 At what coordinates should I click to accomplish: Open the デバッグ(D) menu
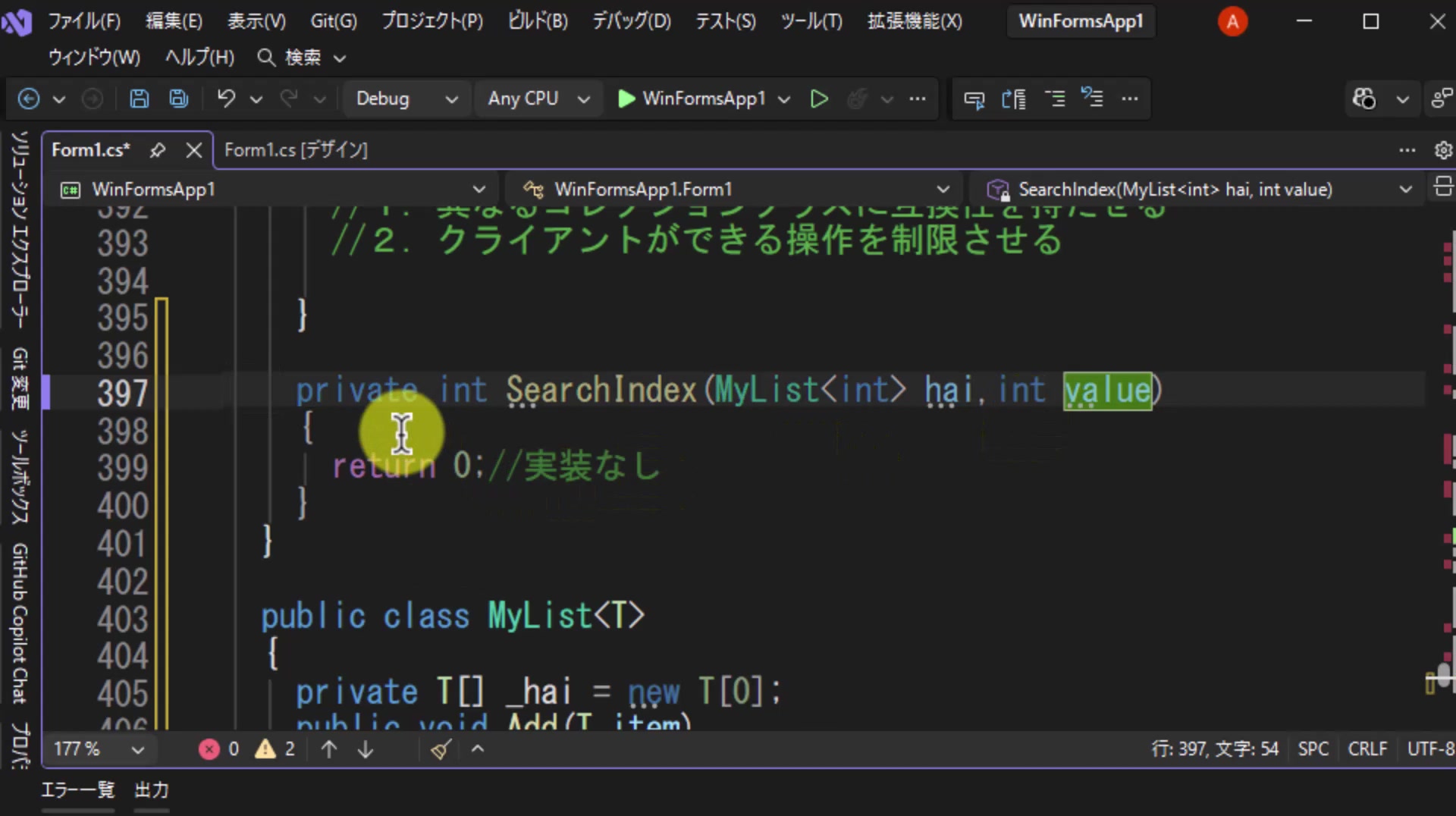coord(632,21)
